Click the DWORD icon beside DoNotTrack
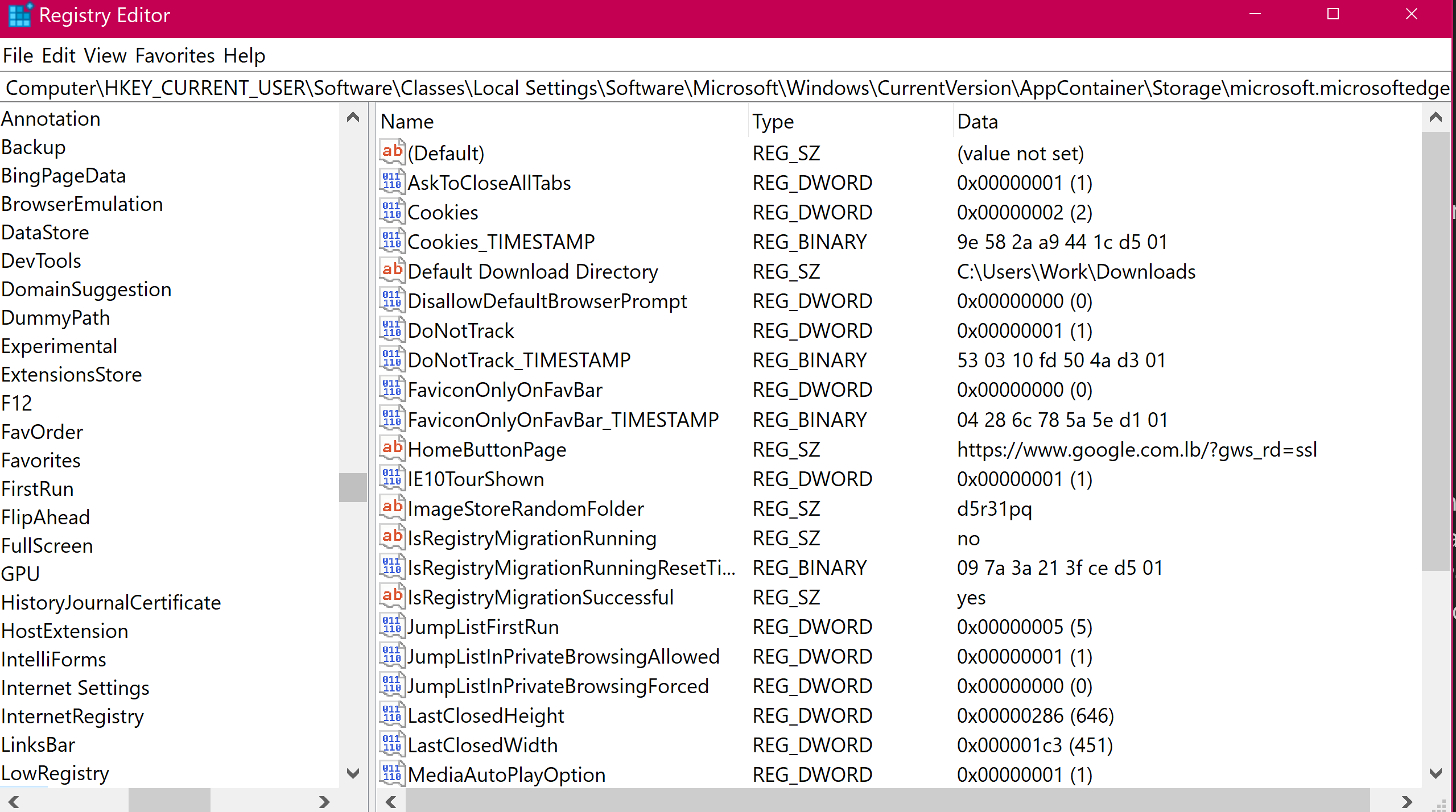1456x812 pixels. pos(391,330)
